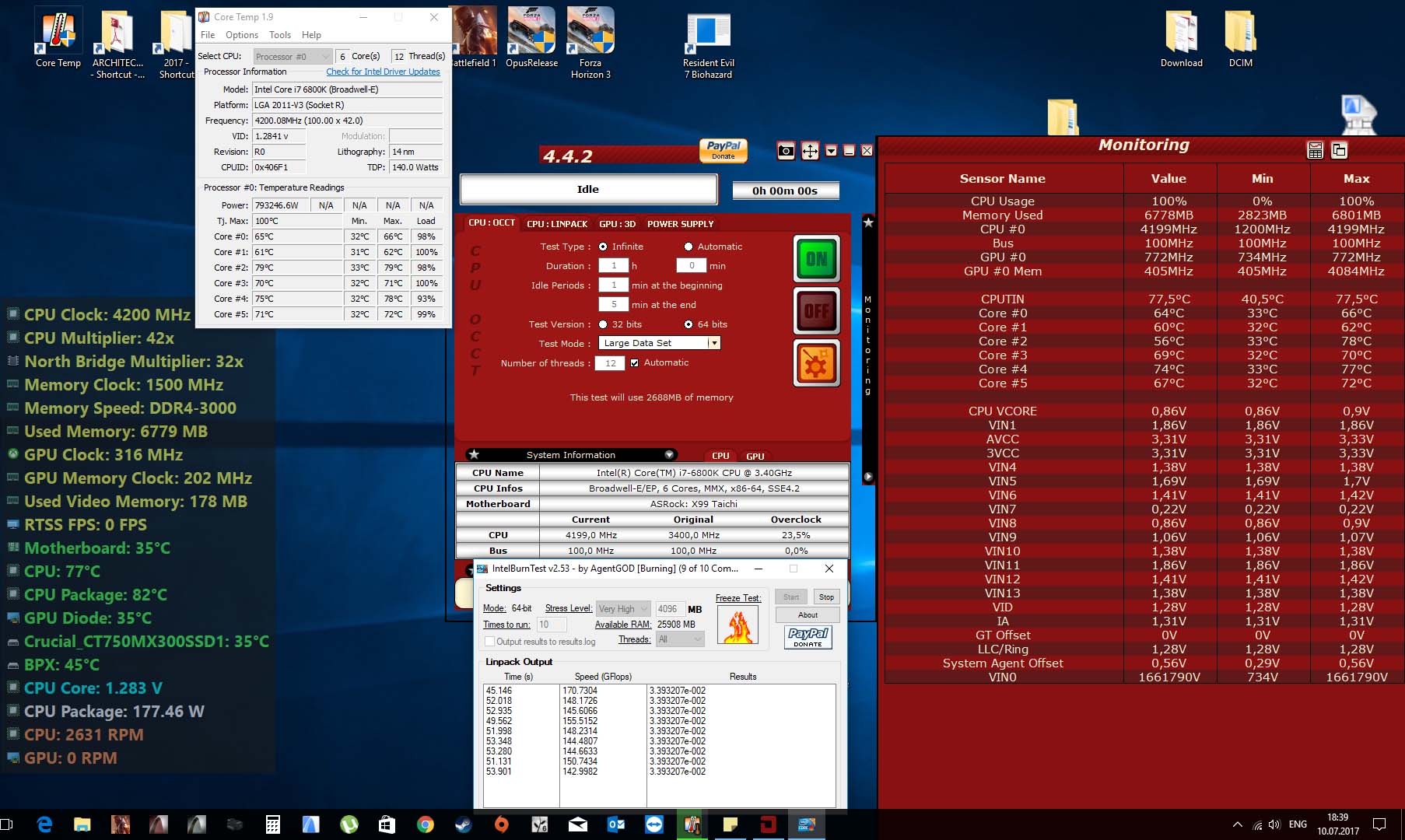Open the Monitoring panel calculator icon
The image size is (1405, 840).
[1315, 150]
